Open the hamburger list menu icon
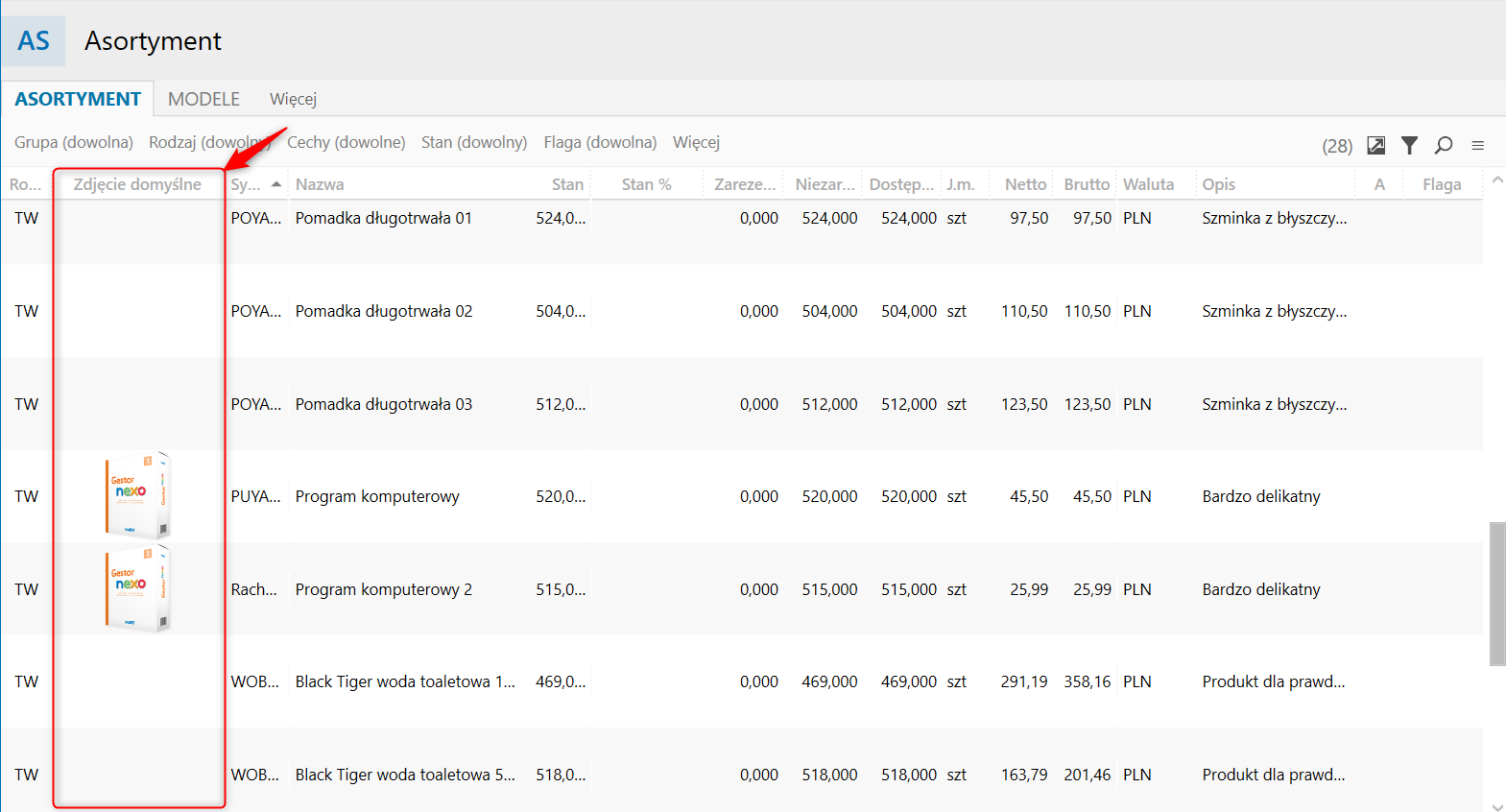This screenshot has width=1506, height=812. click(x=1477, y=145)
